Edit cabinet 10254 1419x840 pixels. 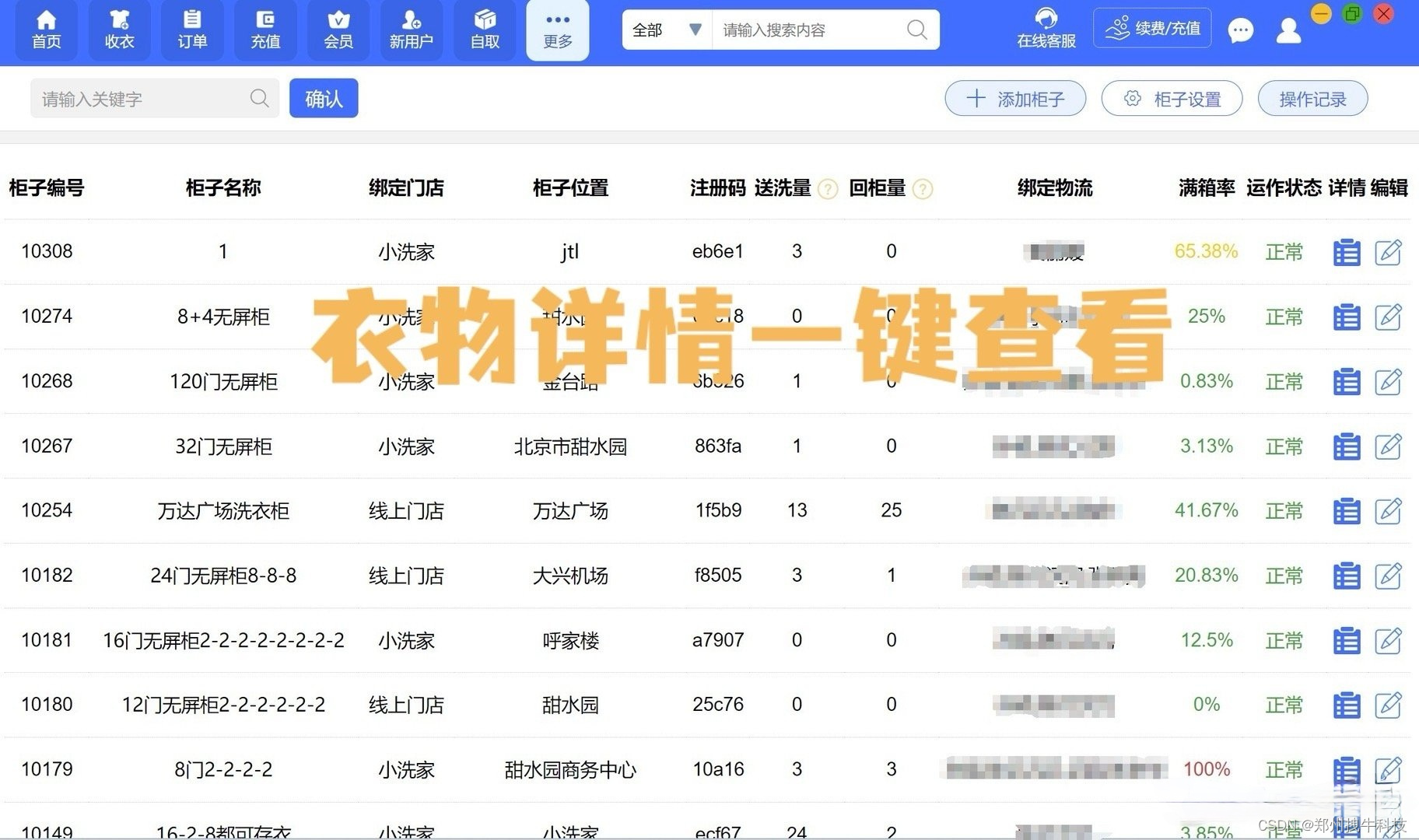click(1389, 511)
